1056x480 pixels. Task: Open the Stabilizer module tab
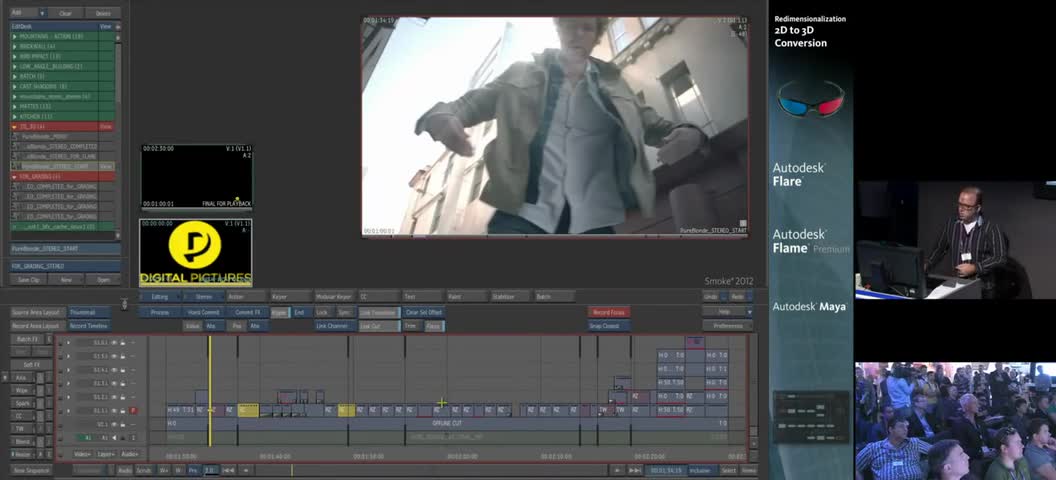[510, 296]
